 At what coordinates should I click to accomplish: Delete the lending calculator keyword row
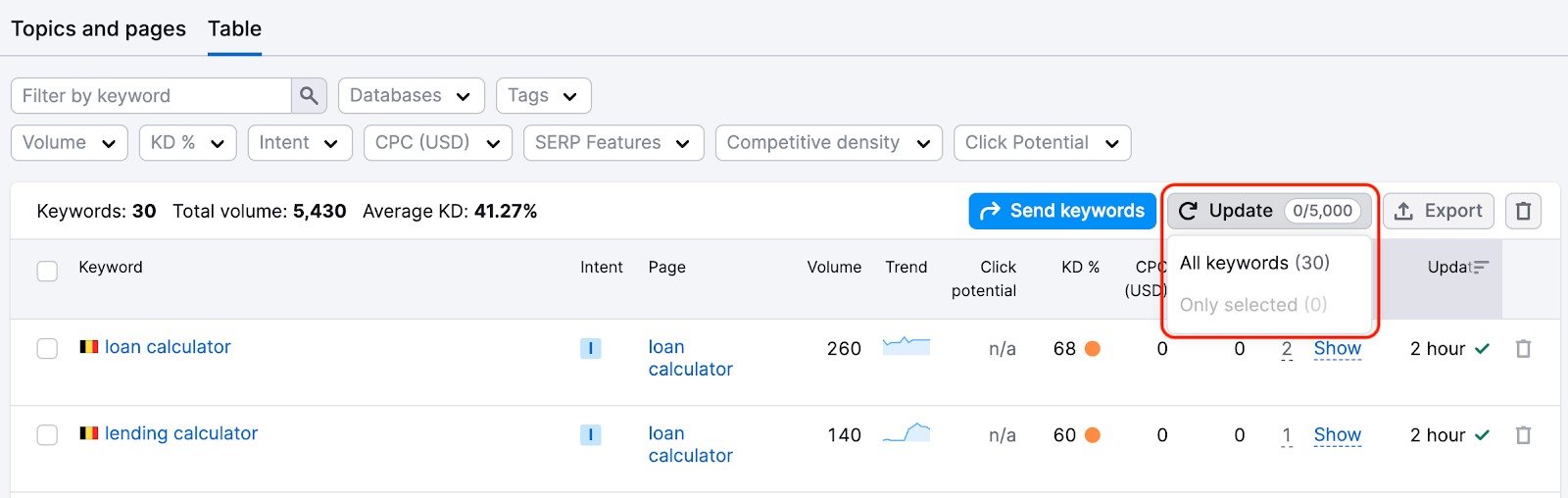coord(1523,435)
